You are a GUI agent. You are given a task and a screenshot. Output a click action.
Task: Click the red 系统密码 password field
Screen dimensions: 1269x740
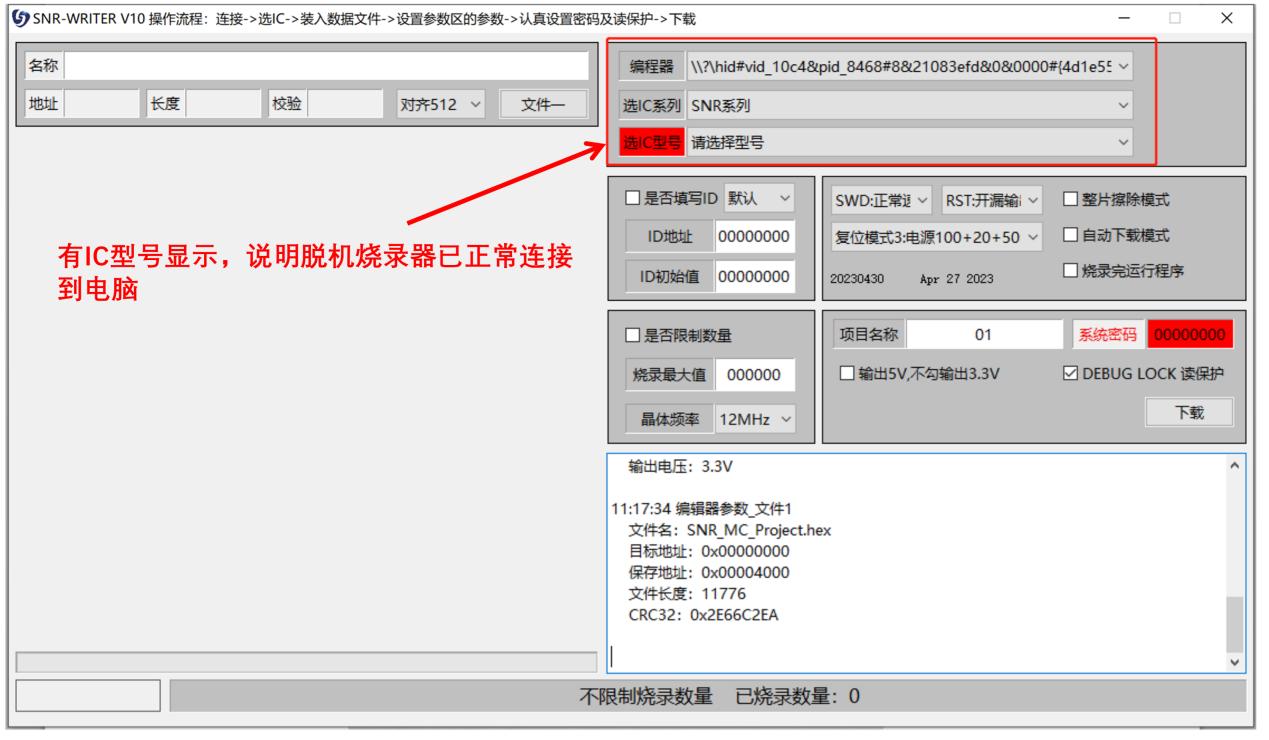point(1190,332)
